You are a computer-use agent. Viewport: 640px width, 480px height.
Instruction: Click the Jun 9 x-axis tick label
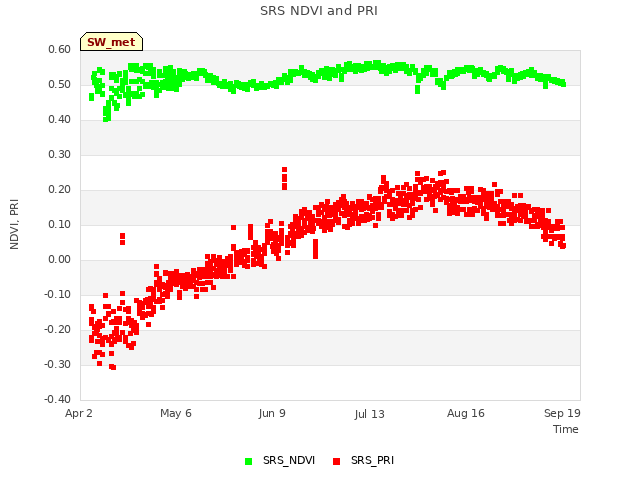coord(272,413)
